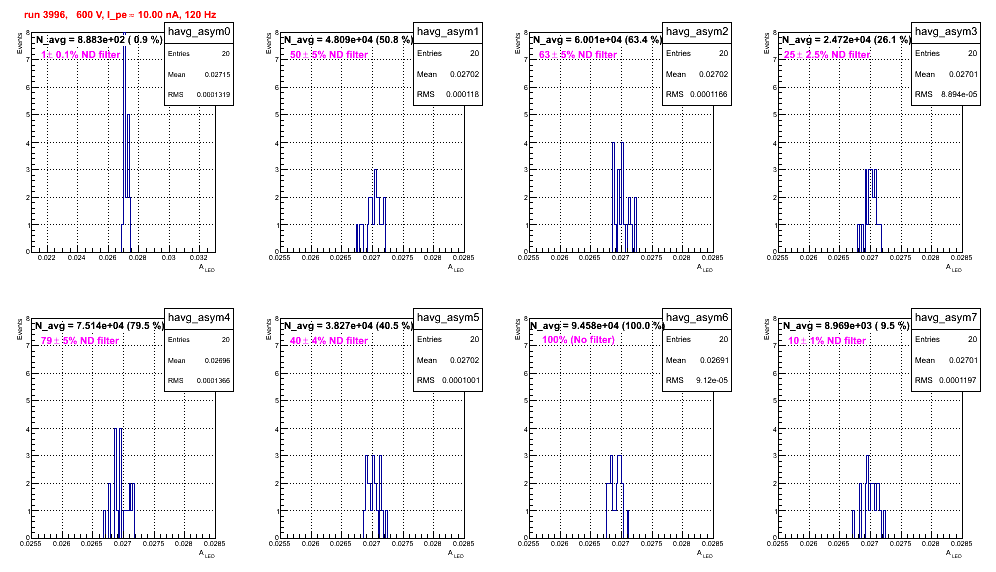The width and height of the screenshot is (996, 572).
Task: Click the 10± 1% ND filter label
Action: point(827,341)
